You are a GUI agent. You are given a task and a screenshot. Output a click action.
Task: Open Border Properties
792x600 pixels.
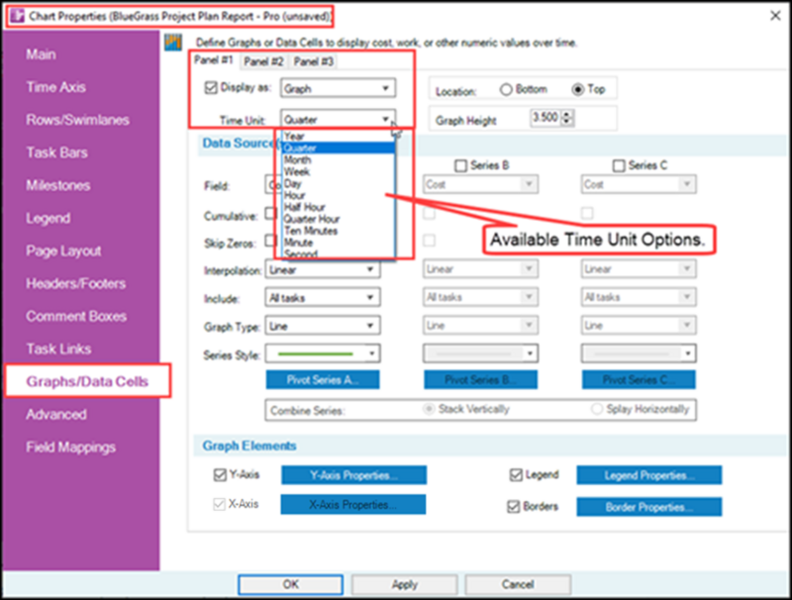coord(650,507)
